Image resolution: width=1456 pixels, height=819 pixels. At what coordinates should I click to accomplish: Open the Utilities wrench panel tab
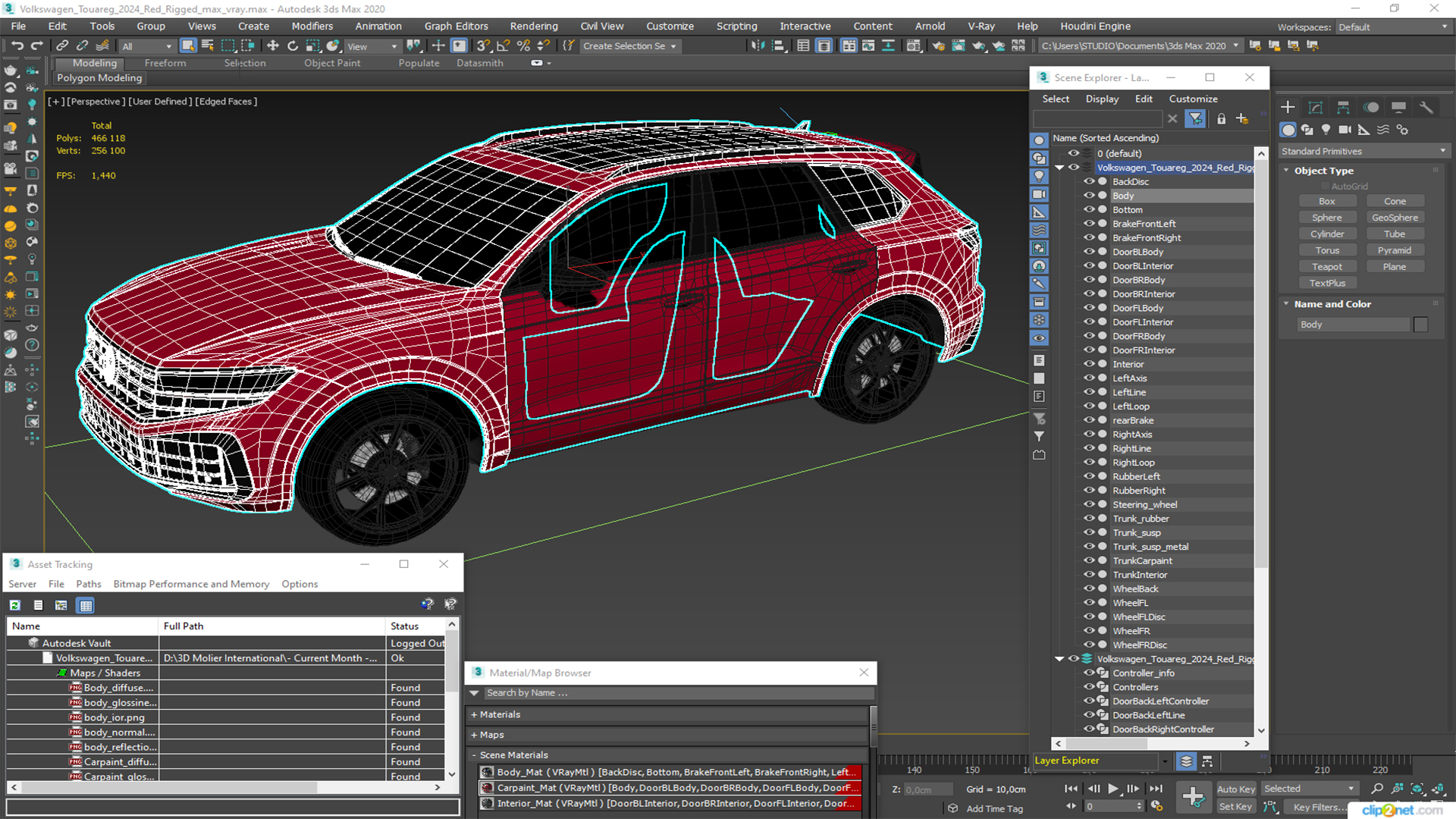1426,108
